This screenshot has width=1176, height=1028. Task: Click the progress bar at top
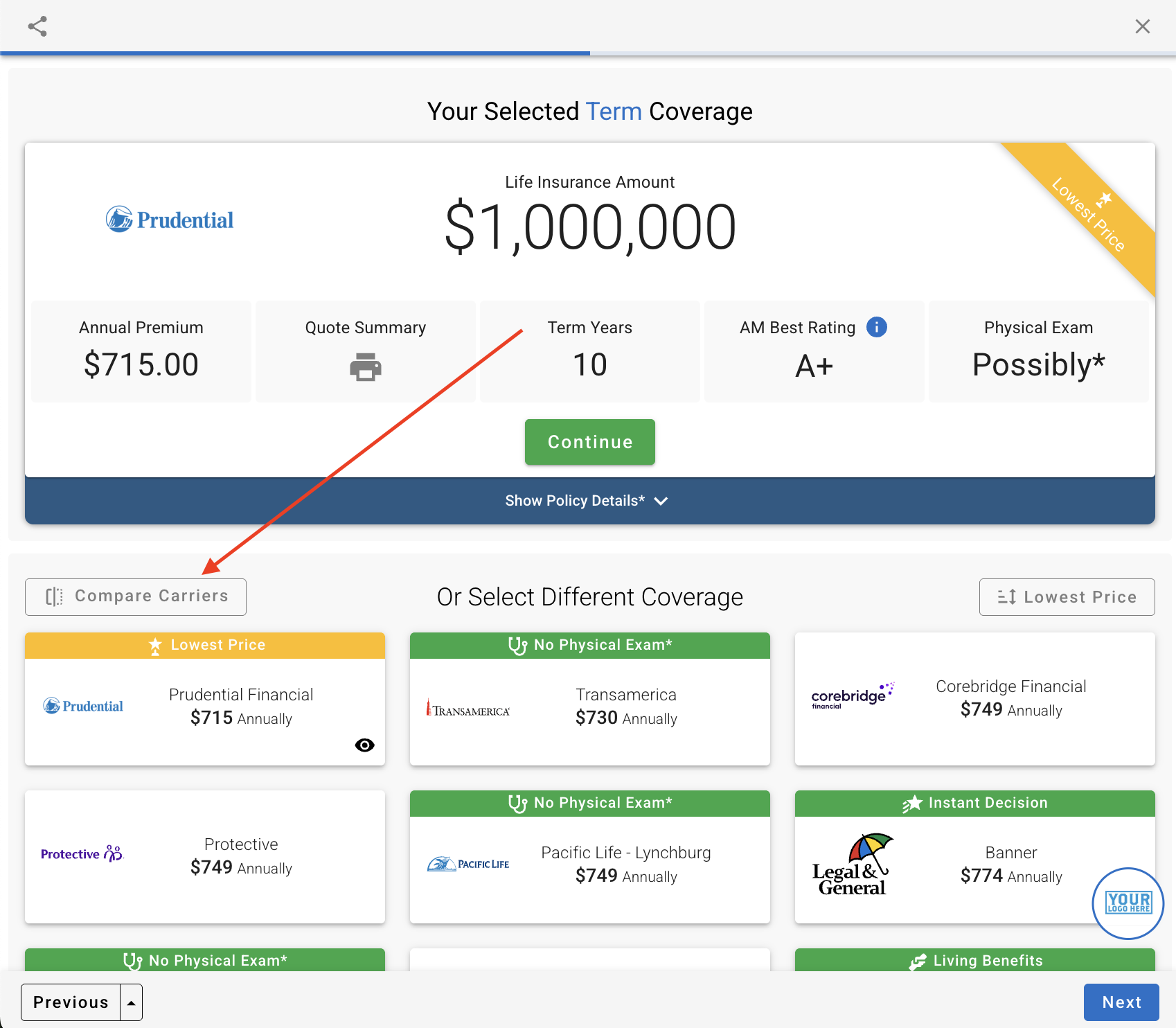588,53
